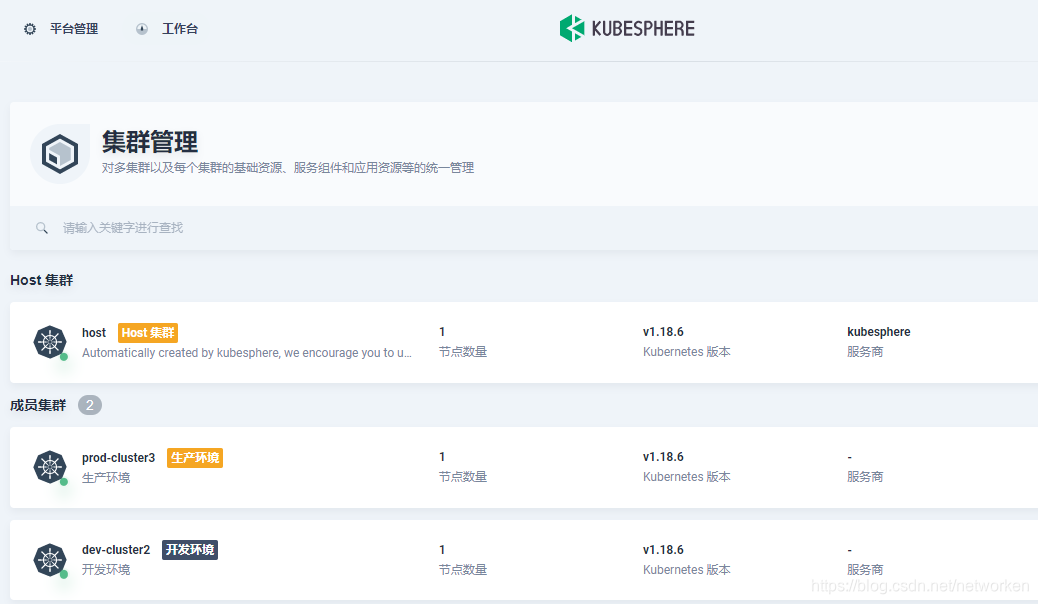Open the dev-cluster2 cluster link
This screenshot has width=1038, height=604.
pyautogui.click(x=116, y=550)
